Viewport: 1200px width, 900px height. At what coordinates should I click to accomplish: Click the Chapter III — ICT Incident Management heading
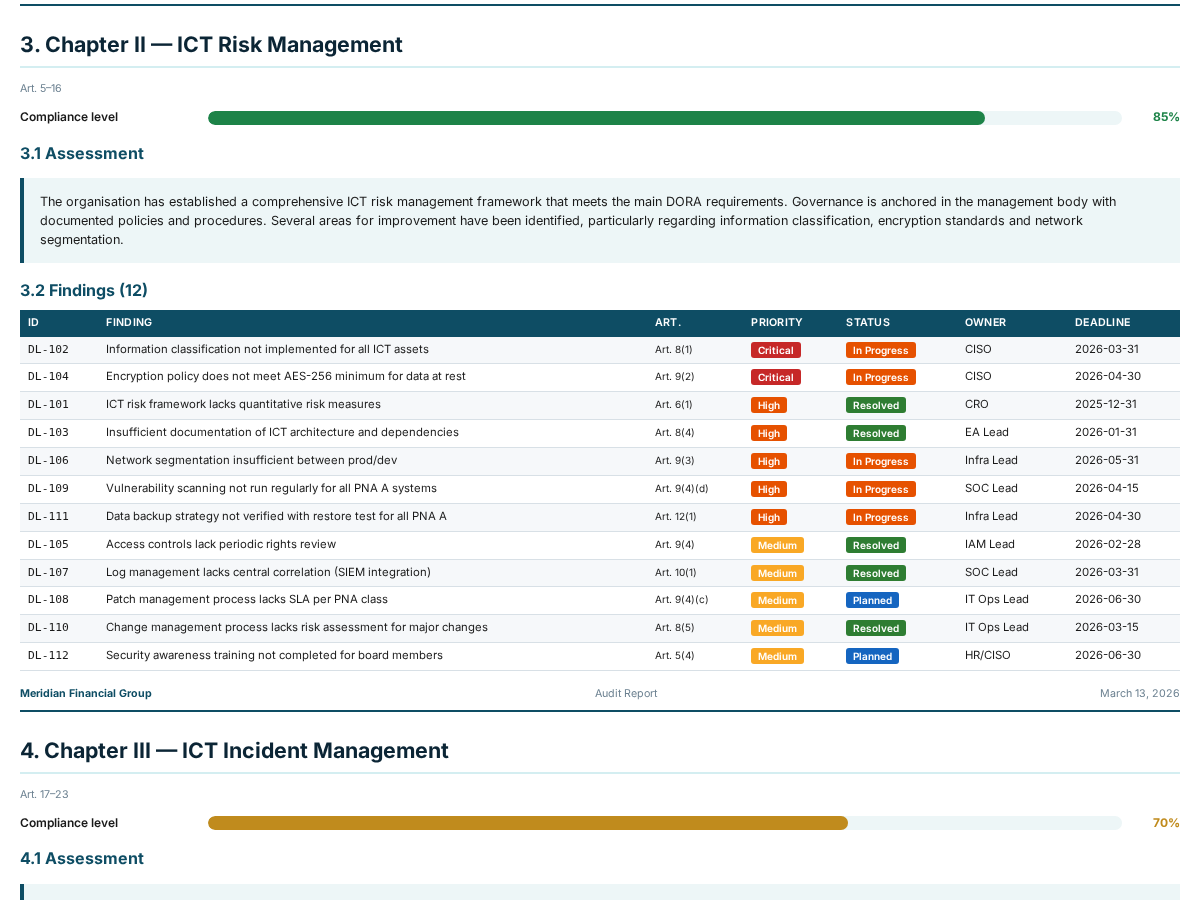[235, 750]
